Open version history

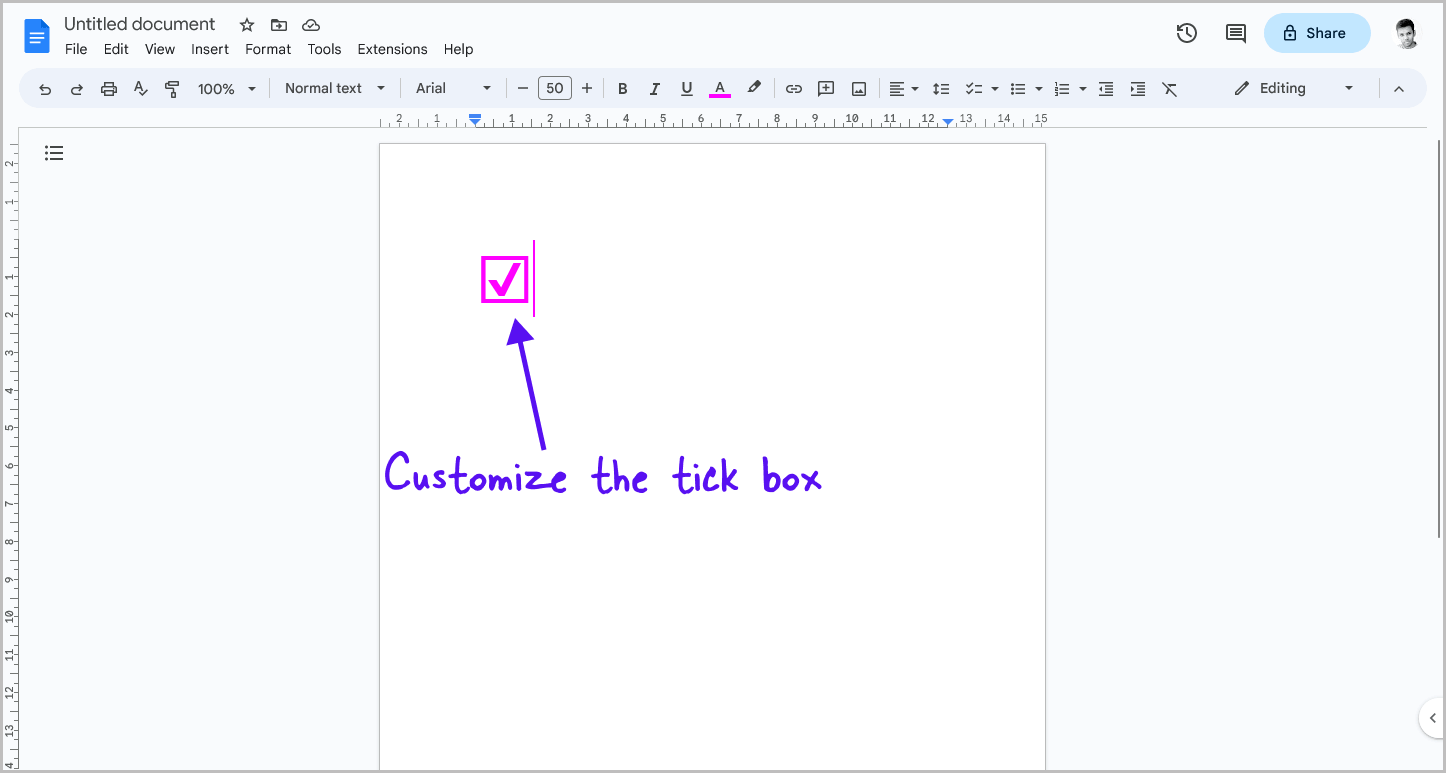click(1186, 33)
